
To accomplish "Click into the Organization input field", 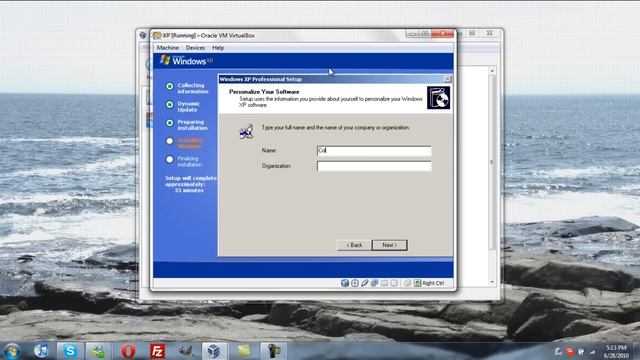I will (x=374, y=166).
